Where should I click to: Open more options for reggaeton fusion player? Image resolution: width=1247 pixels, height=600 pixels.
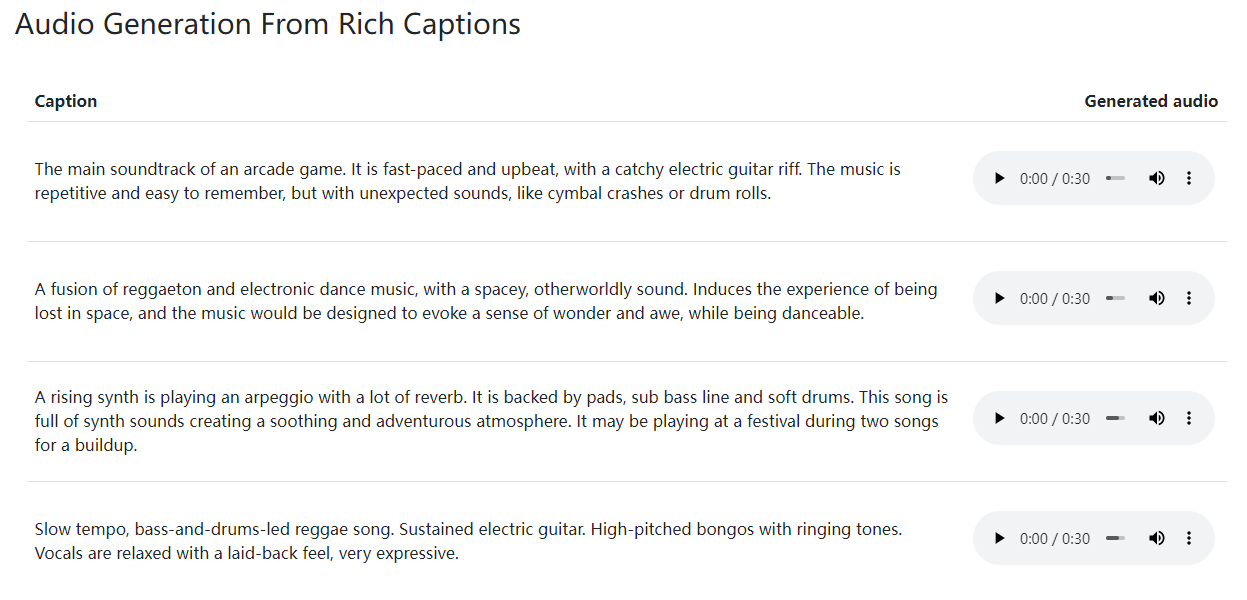click(x=1189, y=298)
